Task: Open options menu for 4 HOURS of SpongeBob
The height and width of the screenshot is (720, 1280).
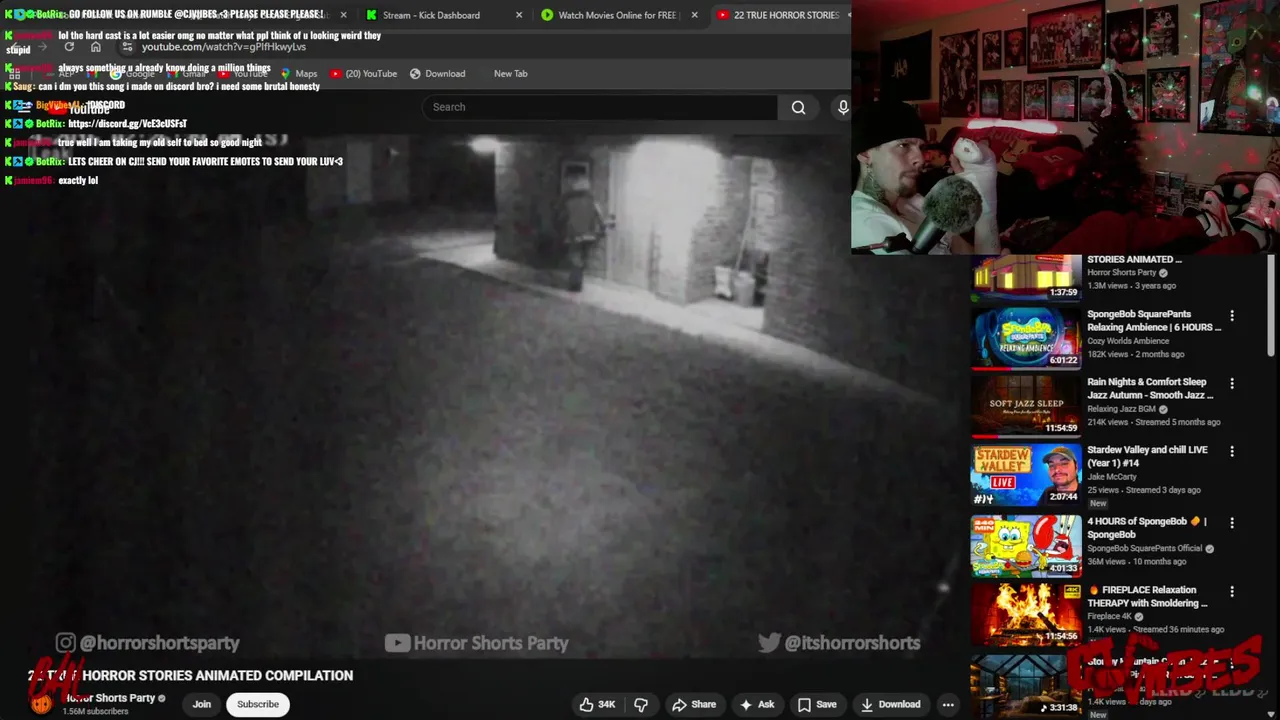Action: 1232,523
